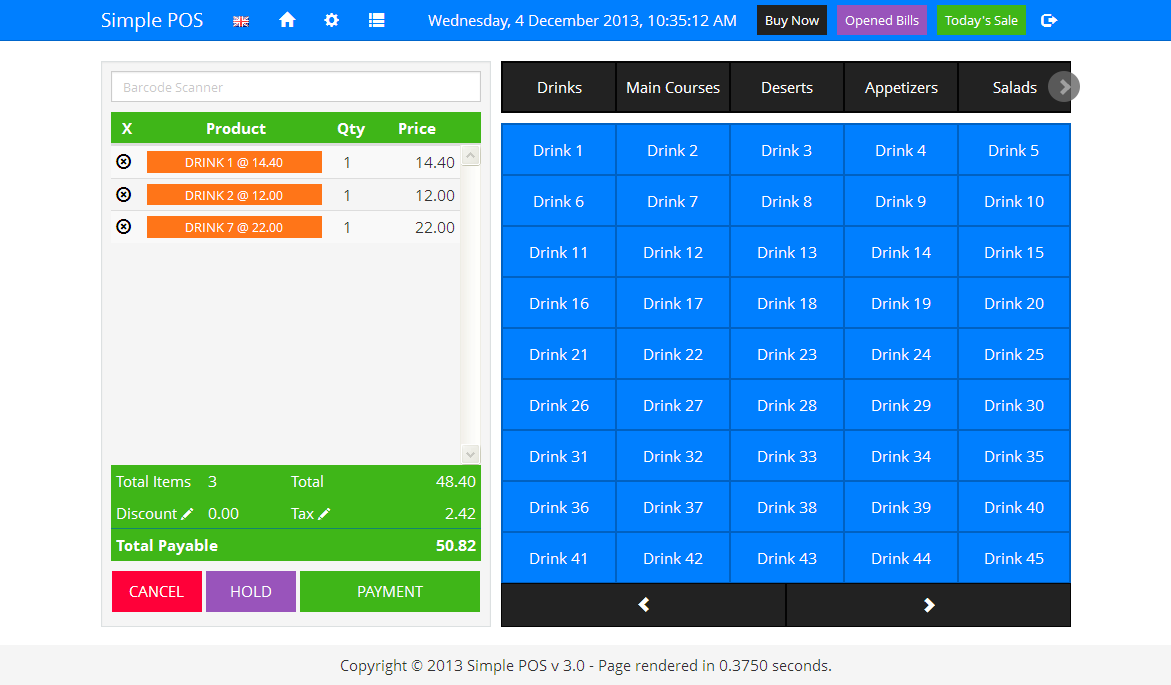Viewport: 1171px width, 685px height.
Task: Open settings gear icon in header
Action: pyautogui.click(x=332, y=20)
